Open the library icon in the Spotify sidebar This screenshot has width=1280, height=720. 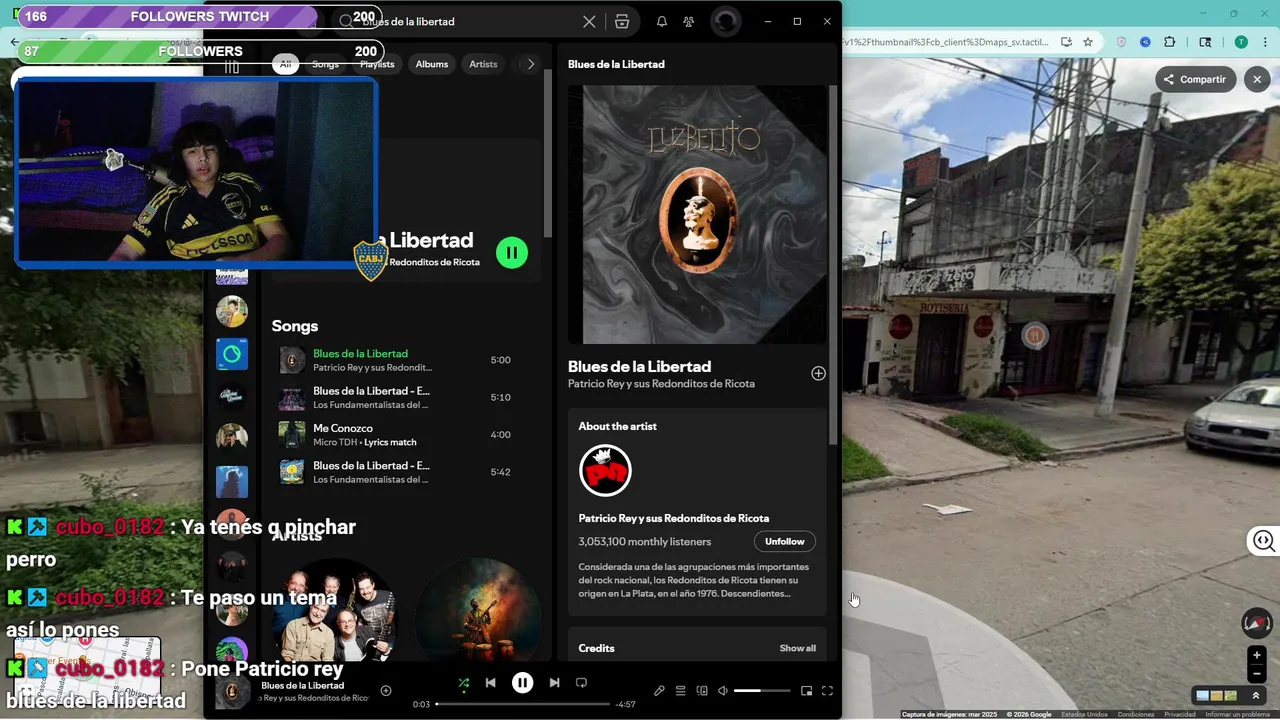pos(232,67)
